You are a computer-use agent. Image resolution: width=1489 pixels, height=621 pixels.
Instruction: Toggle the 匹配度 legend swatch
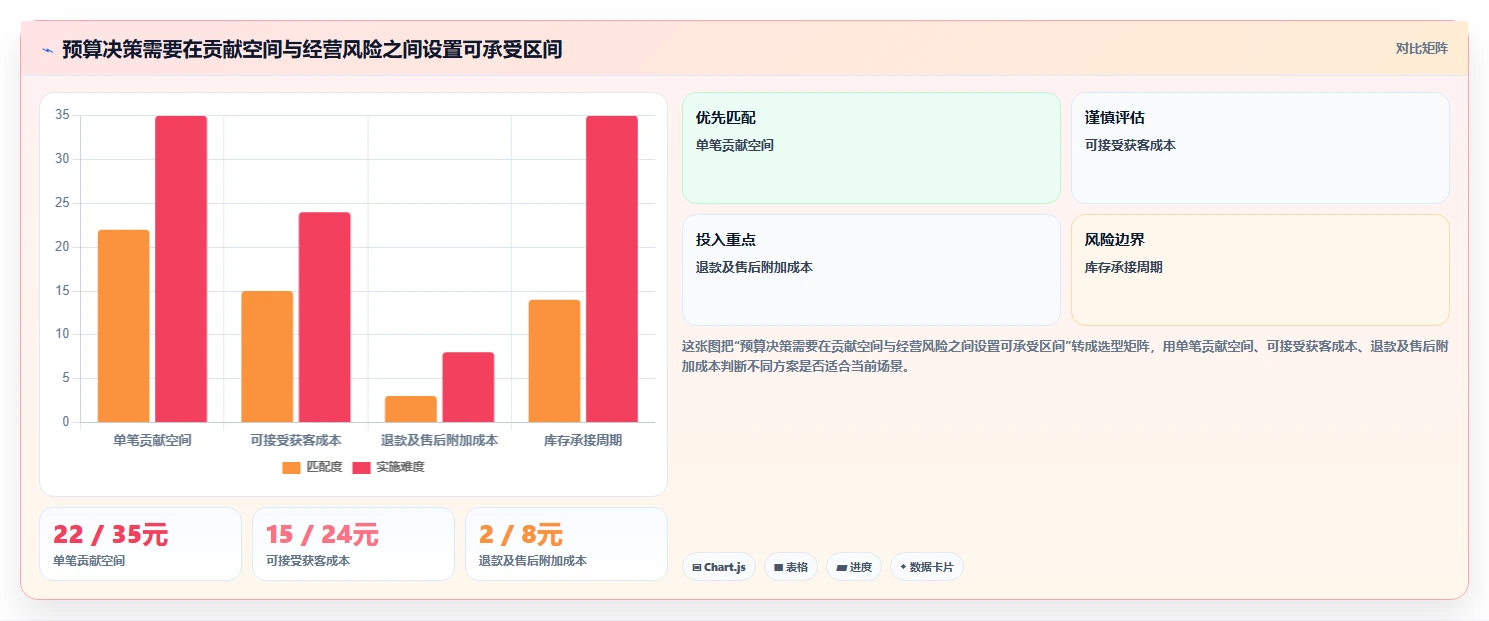(x=291, y=467)
